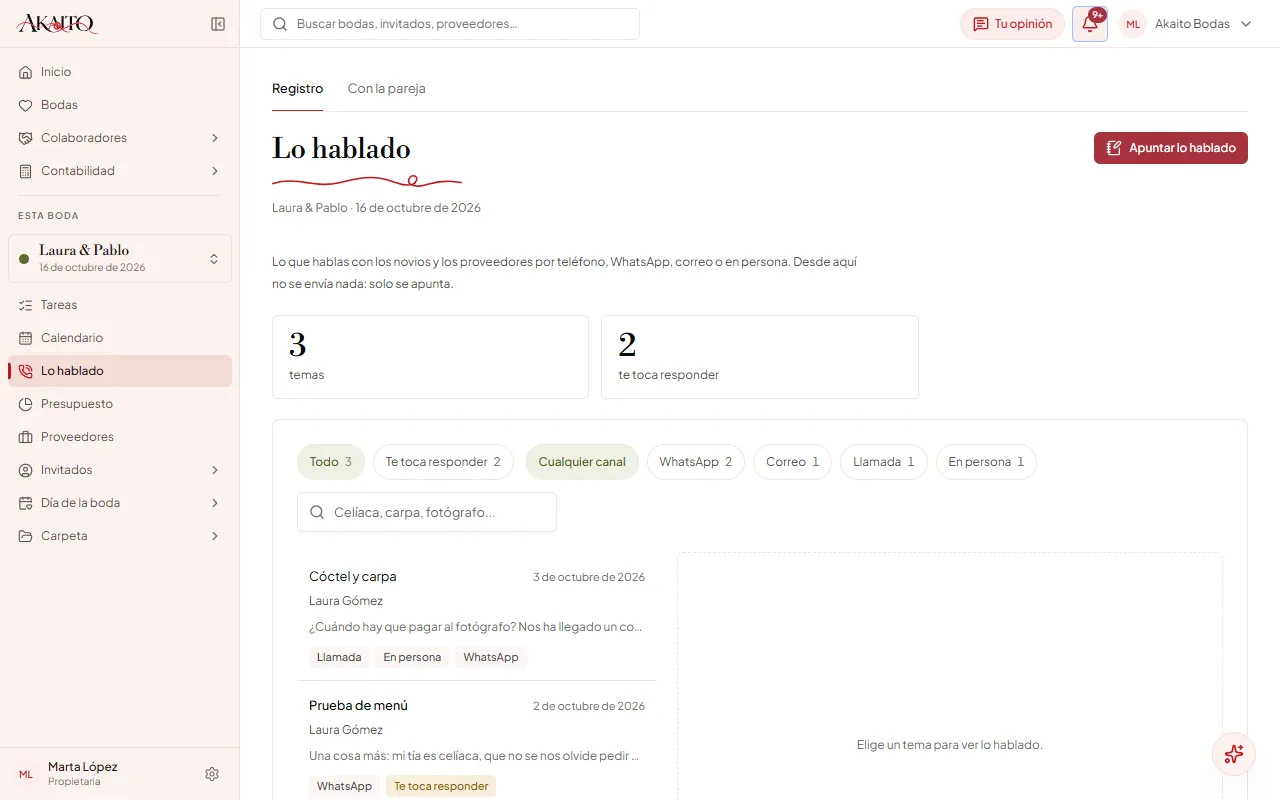This screenshot has height=800, width=1280.
Task: Open settings gear next to Marta López
Action: pyautogui.click(x=212, y=774)
